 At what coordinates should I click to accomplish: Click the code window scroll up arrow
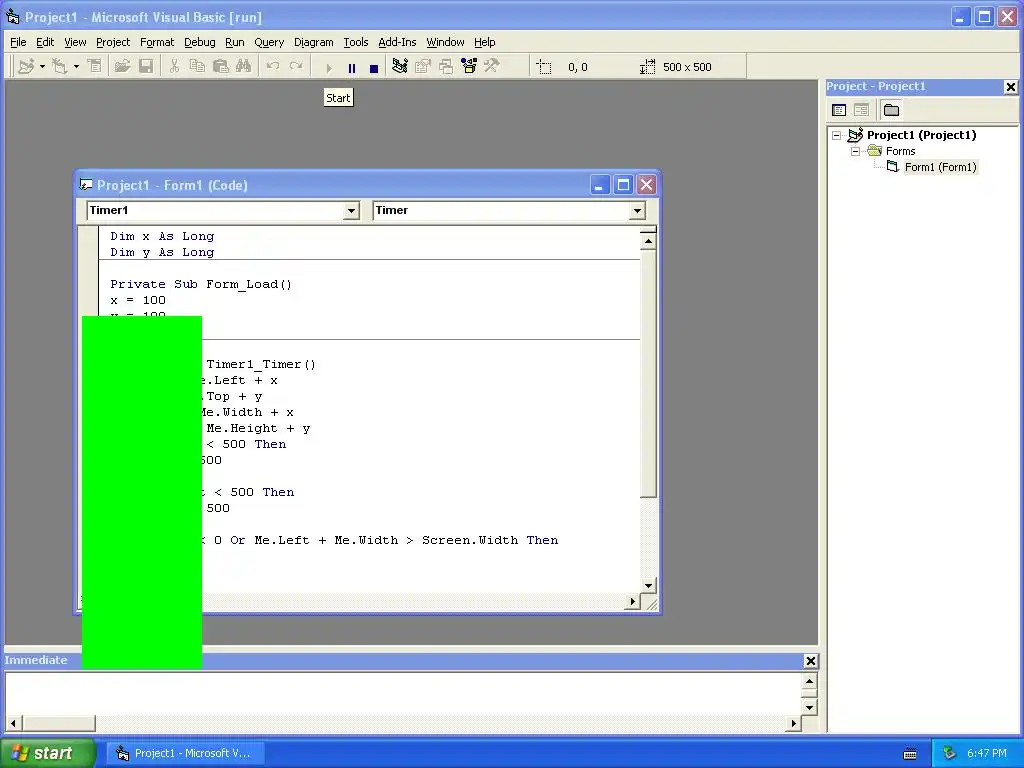[x=648, y=242]
